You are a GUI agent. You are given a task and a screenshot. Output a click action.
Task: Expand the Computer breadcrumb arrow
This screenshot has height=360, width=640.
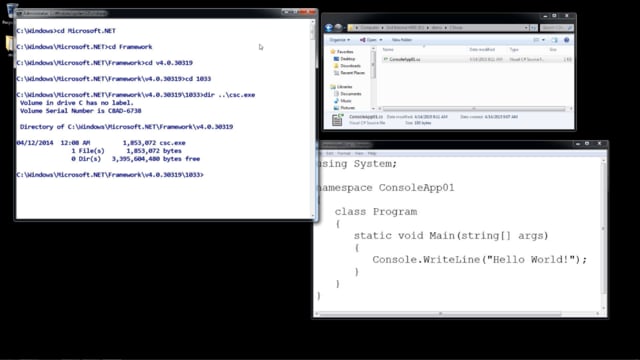pyautogui.click(x=382, y=28)
